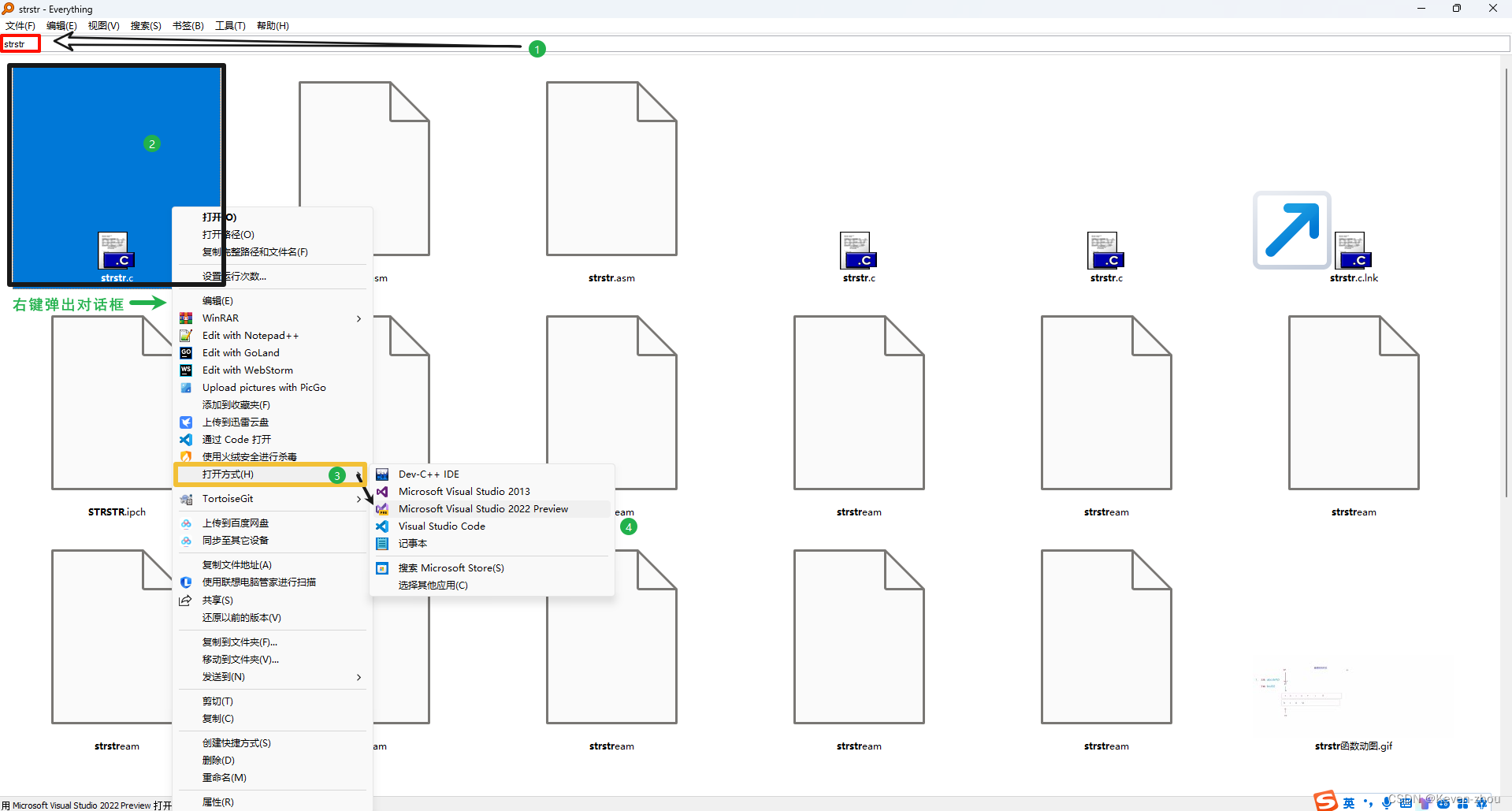Click the Visual Studio Code icon in the submenu
1512x811 pixels.
pos(382,526)
